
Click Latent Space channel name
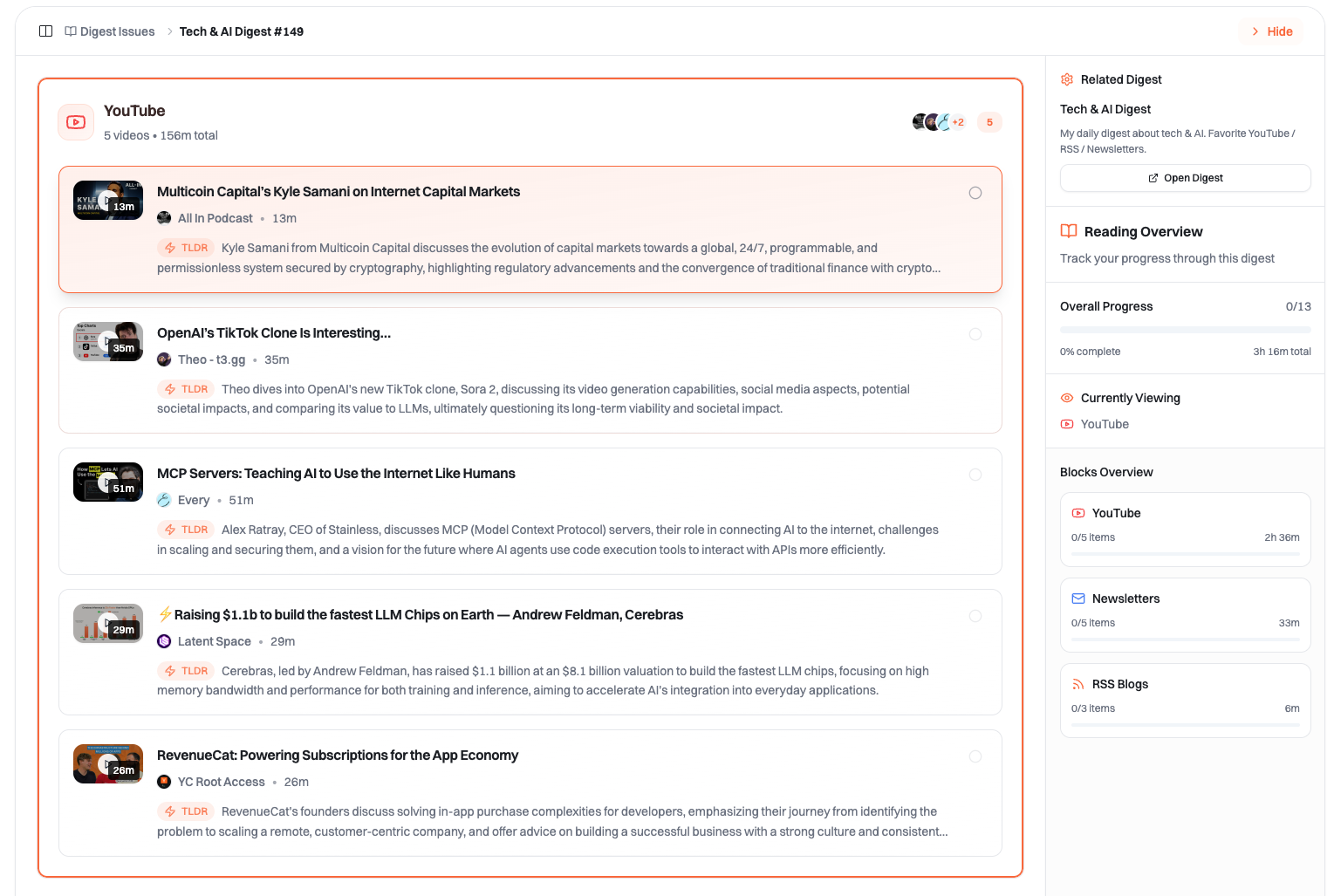[x=215, y=641]
